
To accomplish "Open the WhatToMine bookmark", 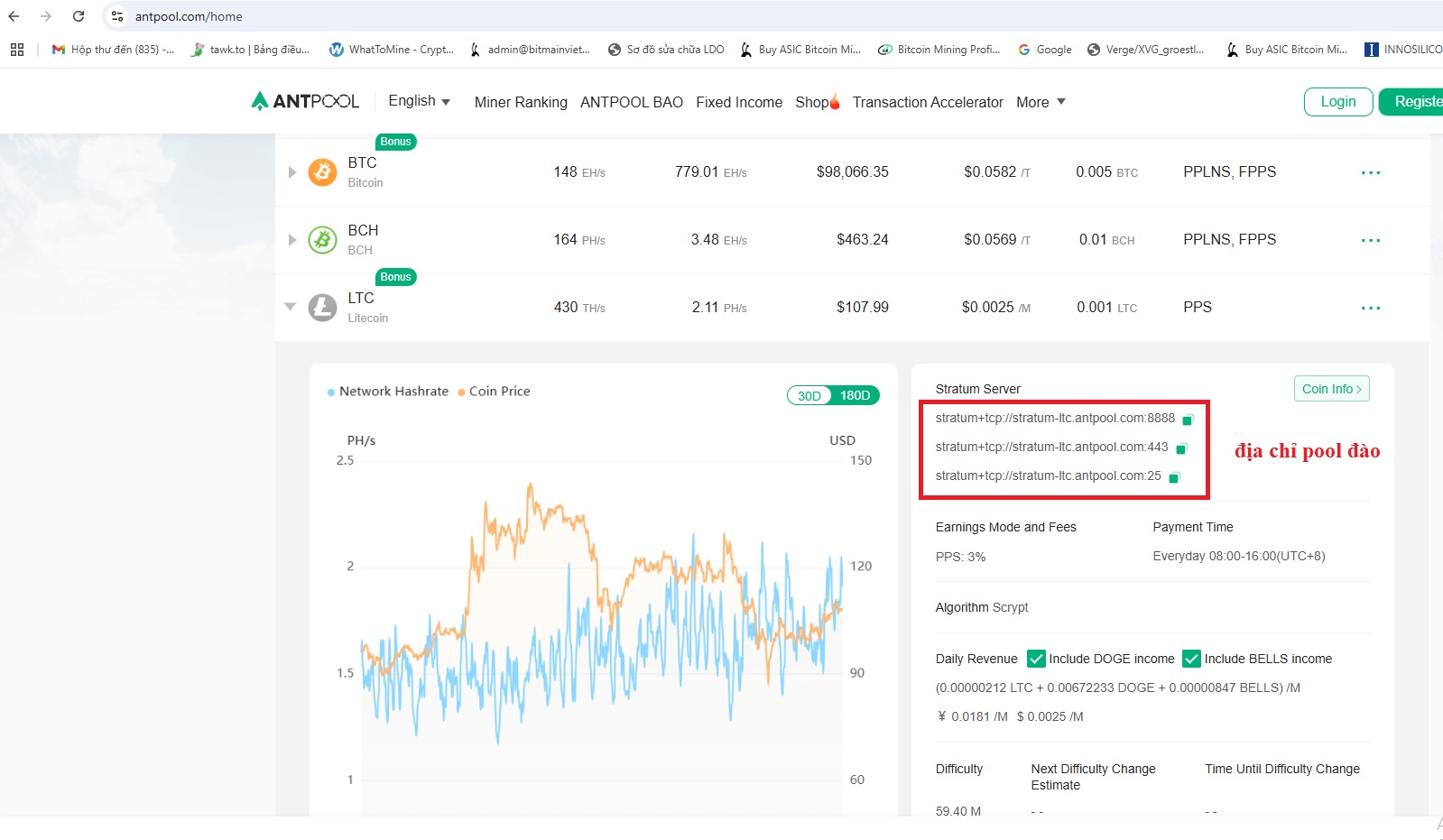I will tap(392, 50).
